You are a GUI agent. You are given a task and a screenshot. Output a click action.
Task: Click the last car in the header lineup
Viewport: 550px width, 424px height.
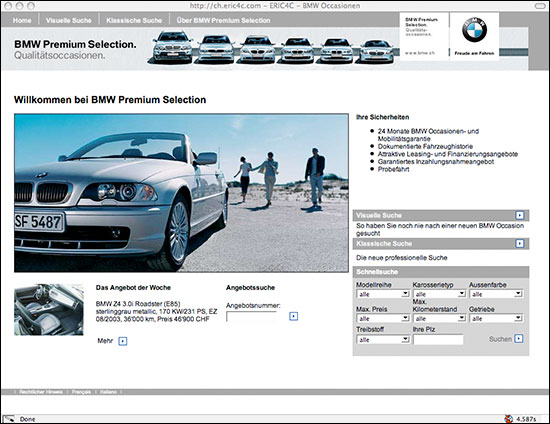(x=377, y=51)
